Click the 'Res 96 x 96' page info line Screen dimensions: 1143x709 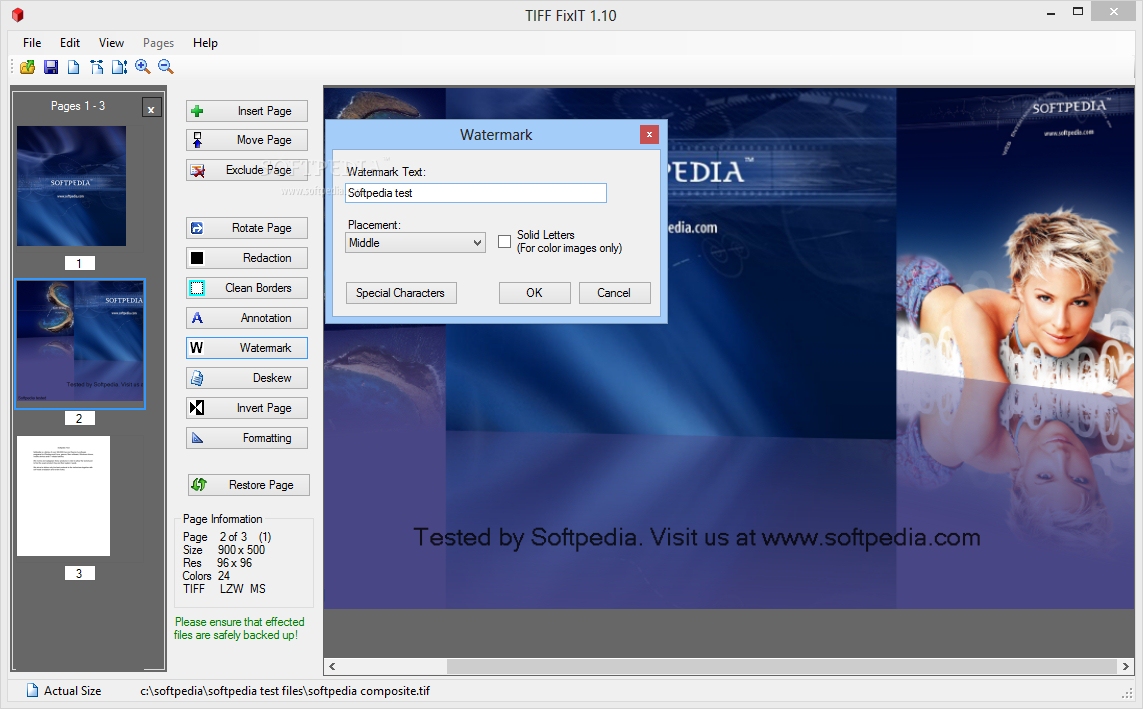pyautogui.click(x=217, y=563)
